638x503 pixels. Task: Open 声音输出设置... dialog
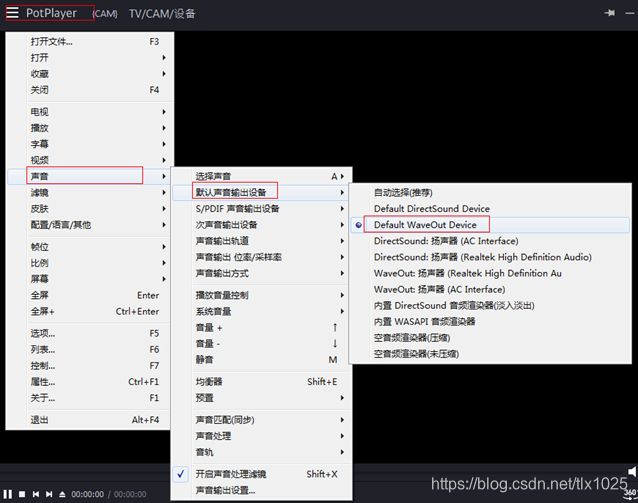click(260, 490)
